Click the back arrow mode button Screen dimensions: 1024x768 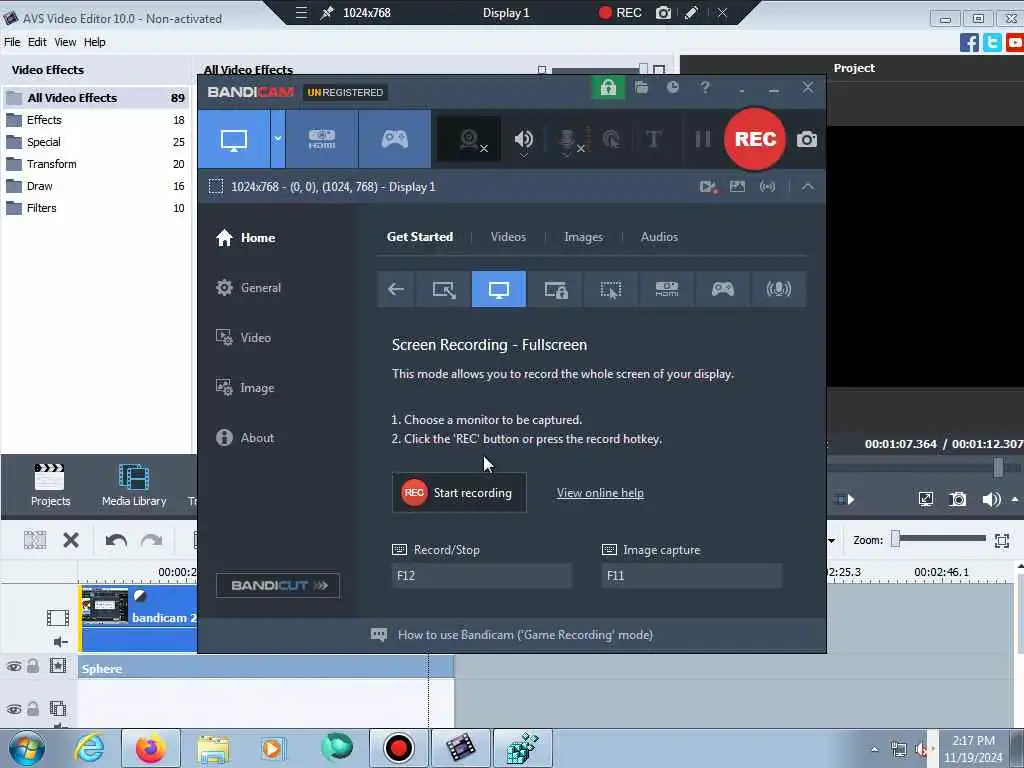(x=396, y=289)
